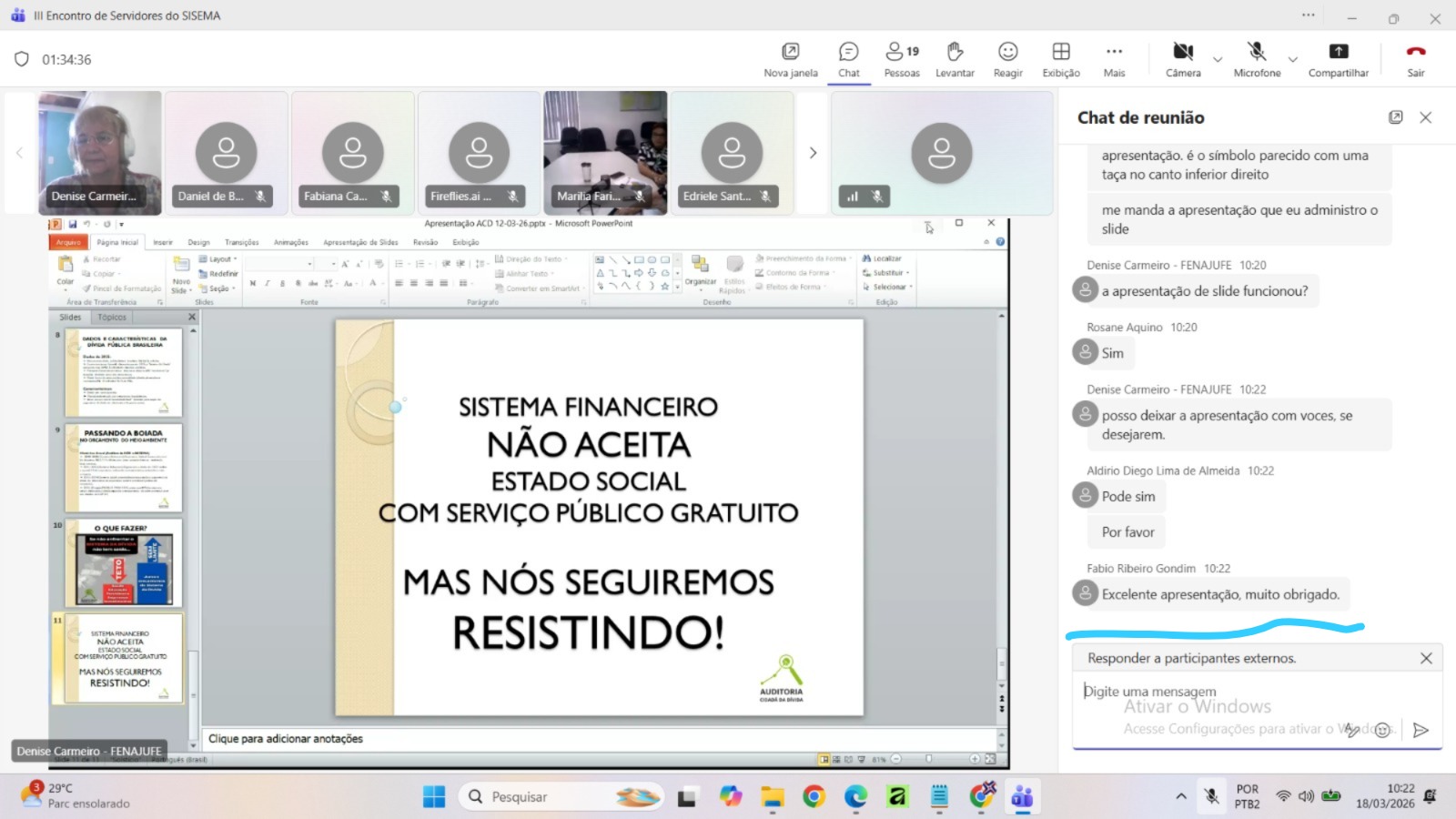Open the Reagir reactions icon

tap(1007, 53)
